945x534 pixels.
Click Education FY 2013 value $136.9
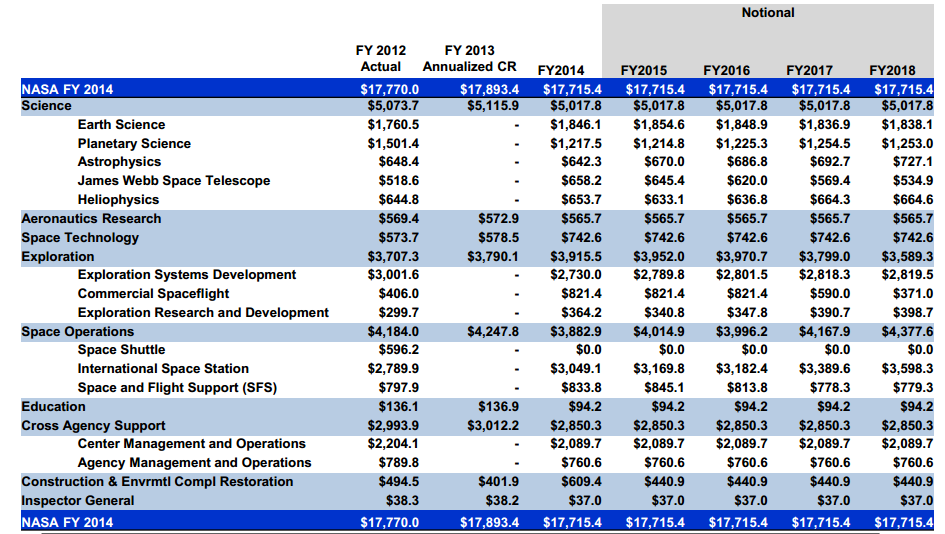pyautogui.click(x=498, y=407)
